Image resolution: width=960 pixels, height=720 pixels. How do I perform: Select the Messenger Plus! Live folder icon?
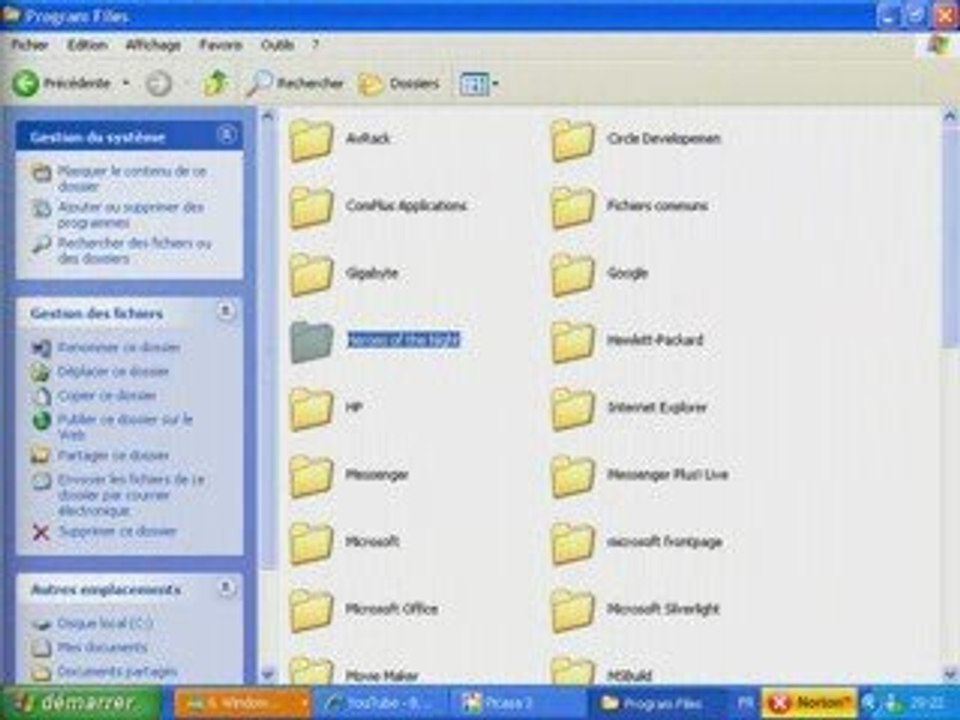(x=572, y=476)
